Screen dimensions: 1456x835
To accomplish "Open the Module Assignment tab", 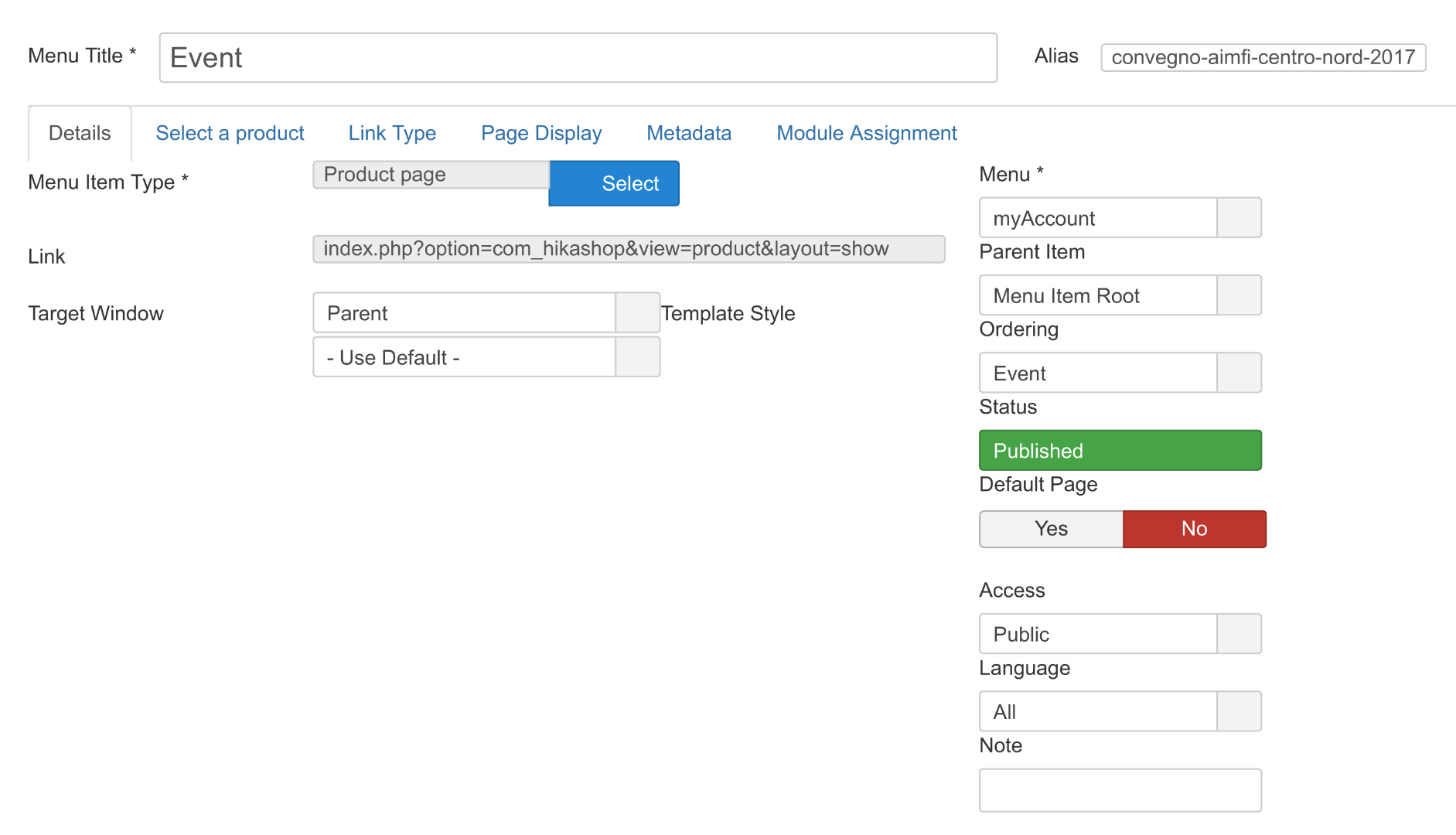I will pyautogui.click(x=867, y=133).
